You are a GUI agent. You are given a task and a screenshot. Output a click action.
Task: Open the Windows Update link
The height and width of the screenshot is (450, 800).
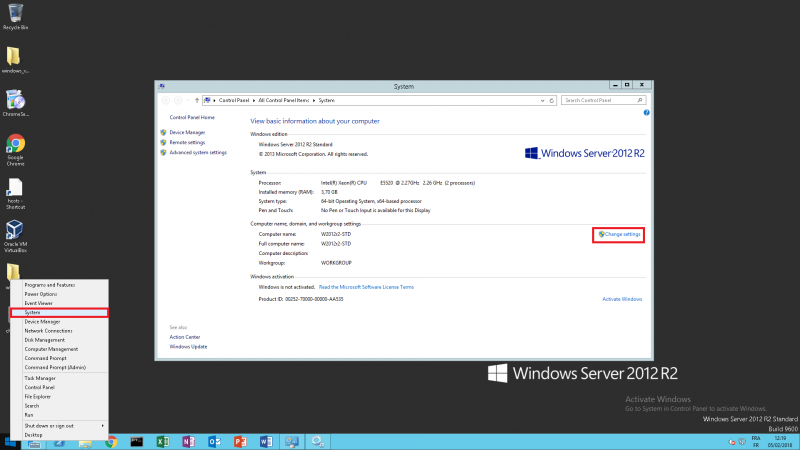(188, 347)
